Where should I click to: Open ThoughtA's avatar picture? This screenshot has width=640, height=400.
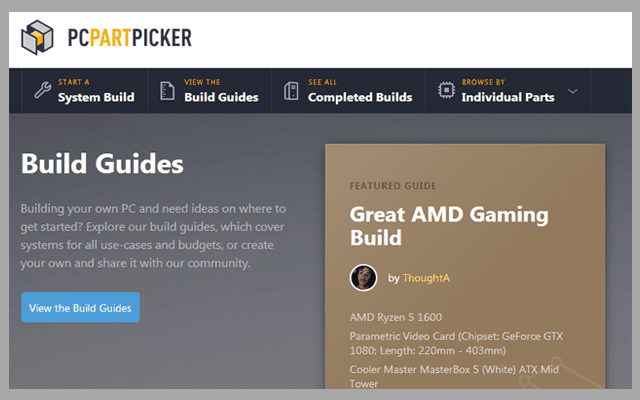click(x=363, y=278)
